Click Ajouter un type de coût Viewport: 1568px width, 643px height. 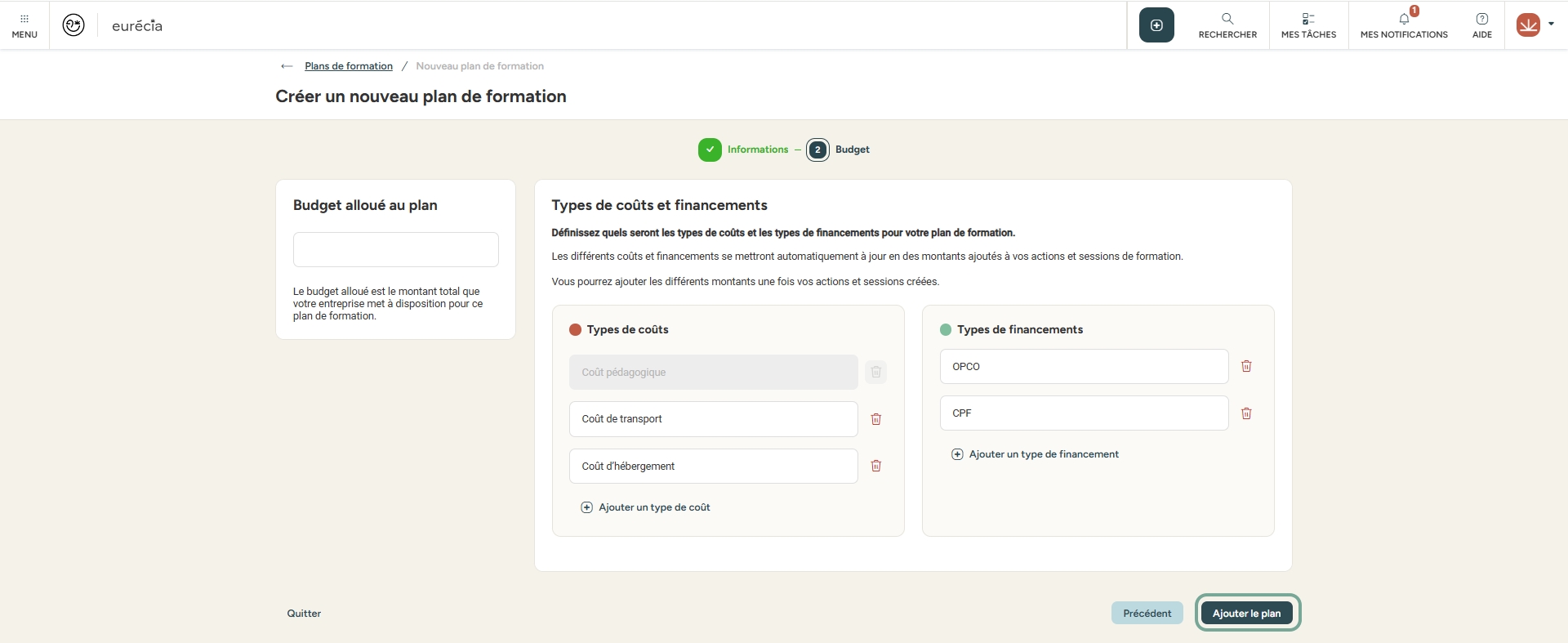646,507
